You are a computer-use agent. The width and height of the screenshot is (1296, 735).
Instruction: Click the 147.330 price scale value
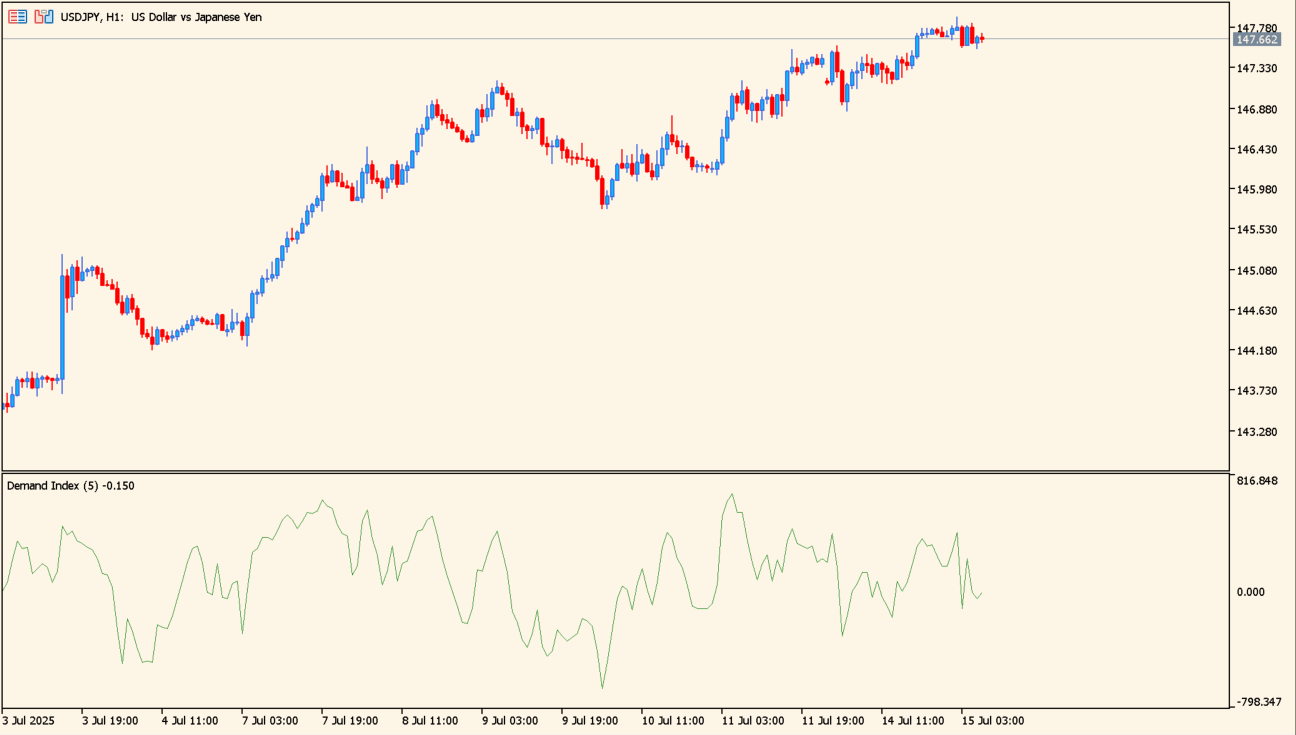coord(1257,68)
